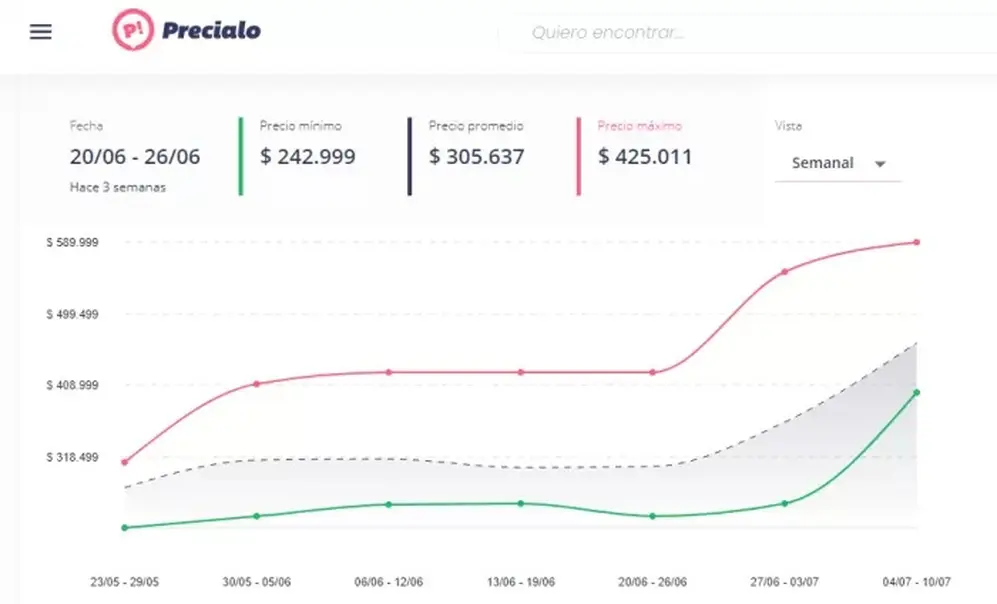This screenshot has width=997, height=604.
Task: Click the Precialo pink logo icon
Action: [133, 30]
